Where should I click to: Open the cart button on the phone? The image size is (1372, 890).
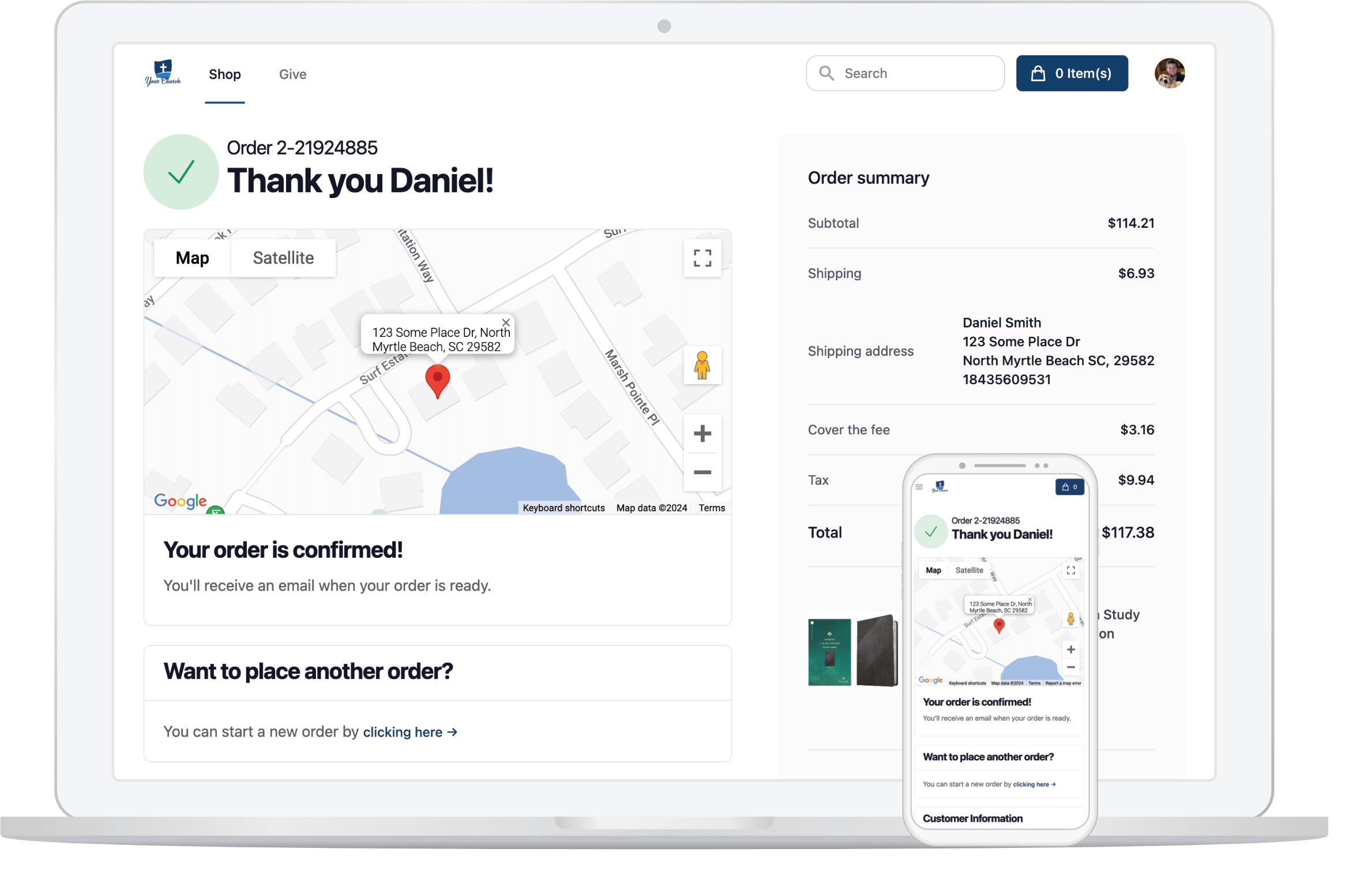(1070, 487)
